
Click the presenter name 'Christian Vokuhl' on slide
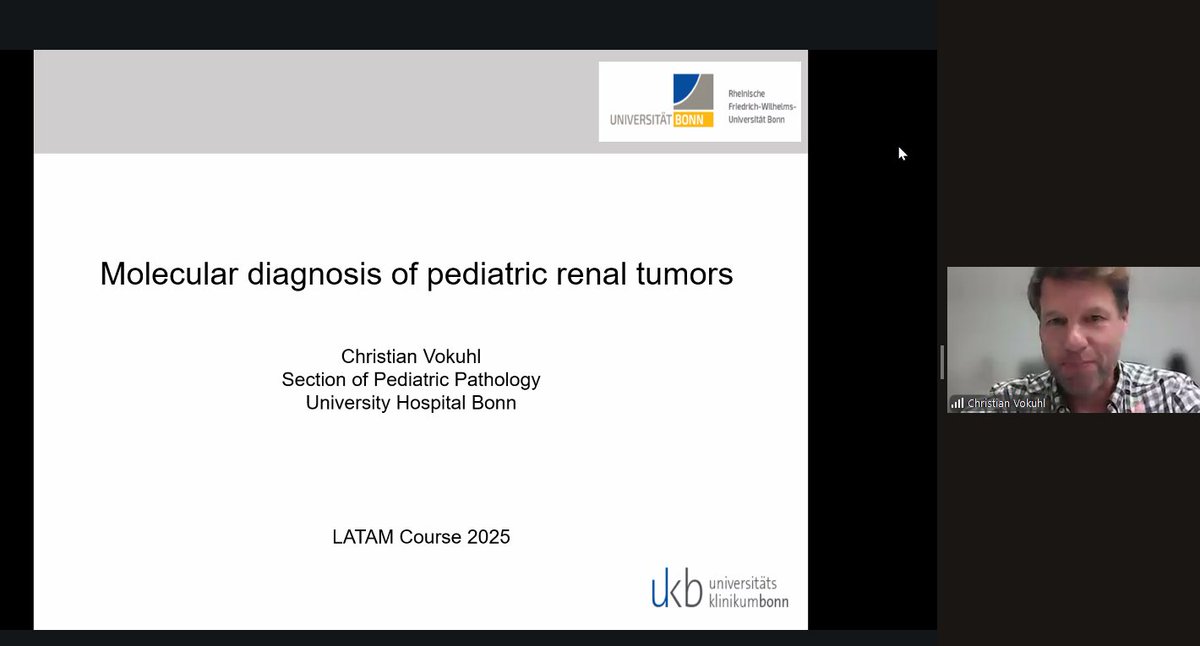411,357
